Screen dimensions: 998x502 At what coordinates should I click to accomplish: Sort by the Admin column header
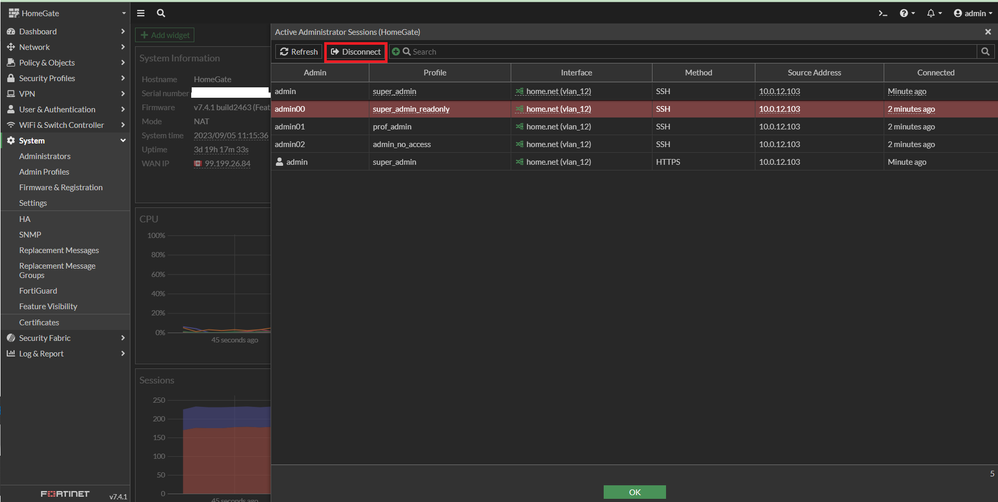click(x=320, y=73)
